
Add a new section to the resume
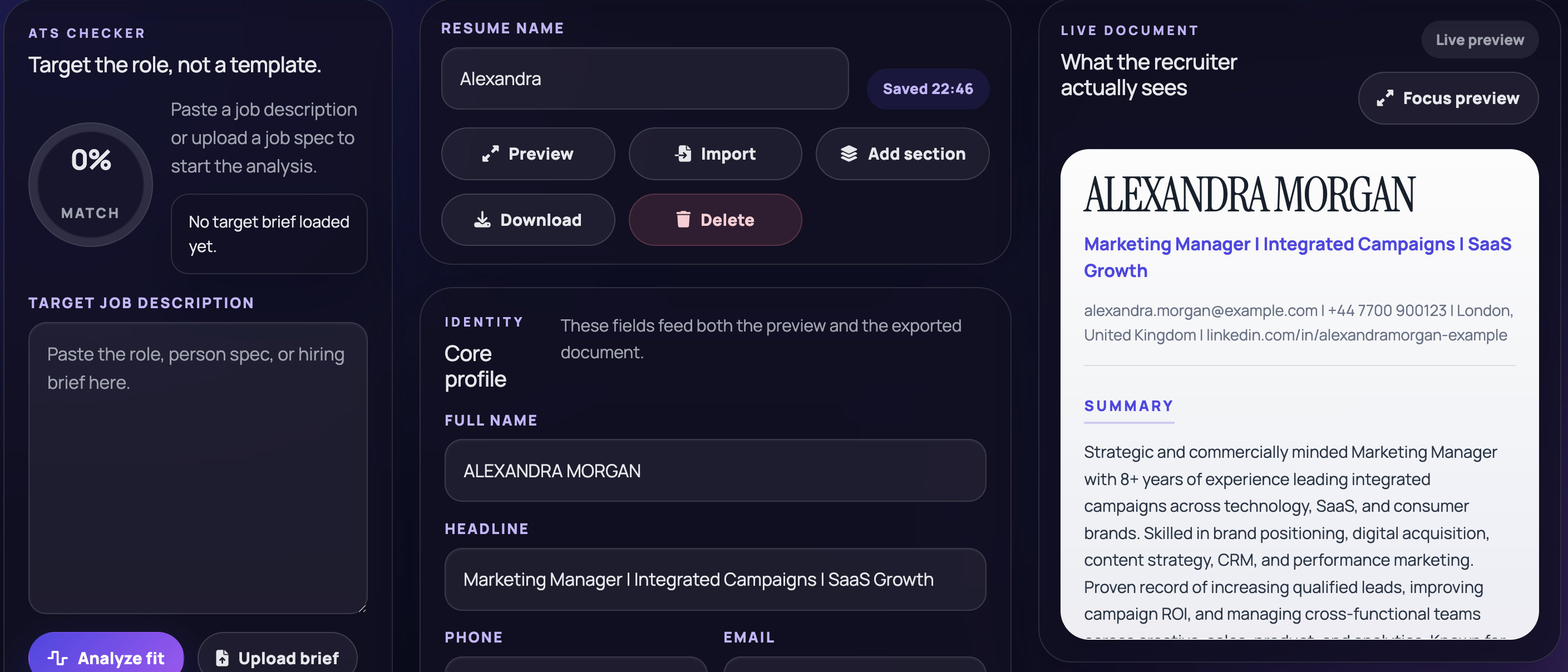tap(902, 154)
